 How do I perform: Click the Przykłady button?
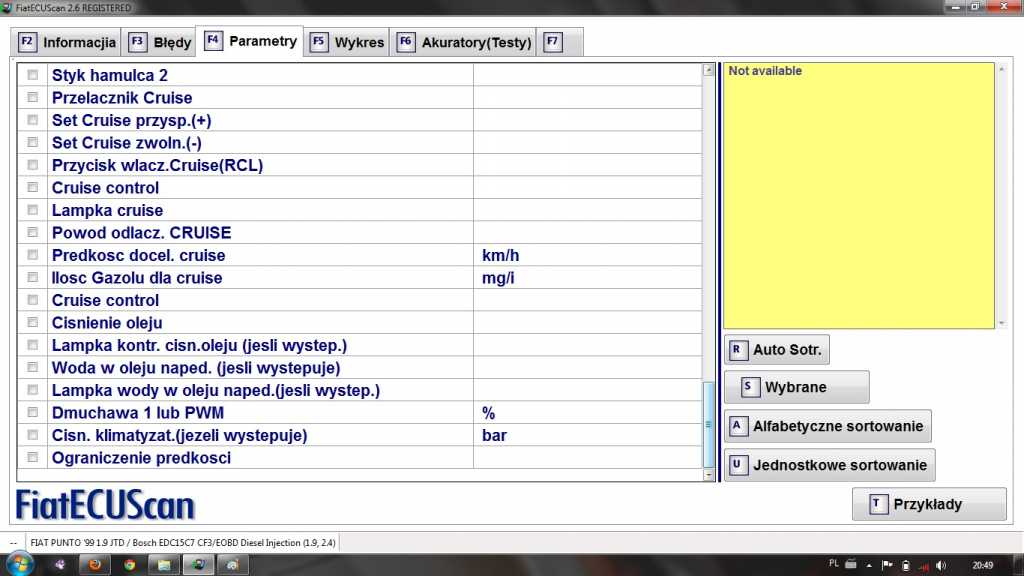[x=928, y=505]
